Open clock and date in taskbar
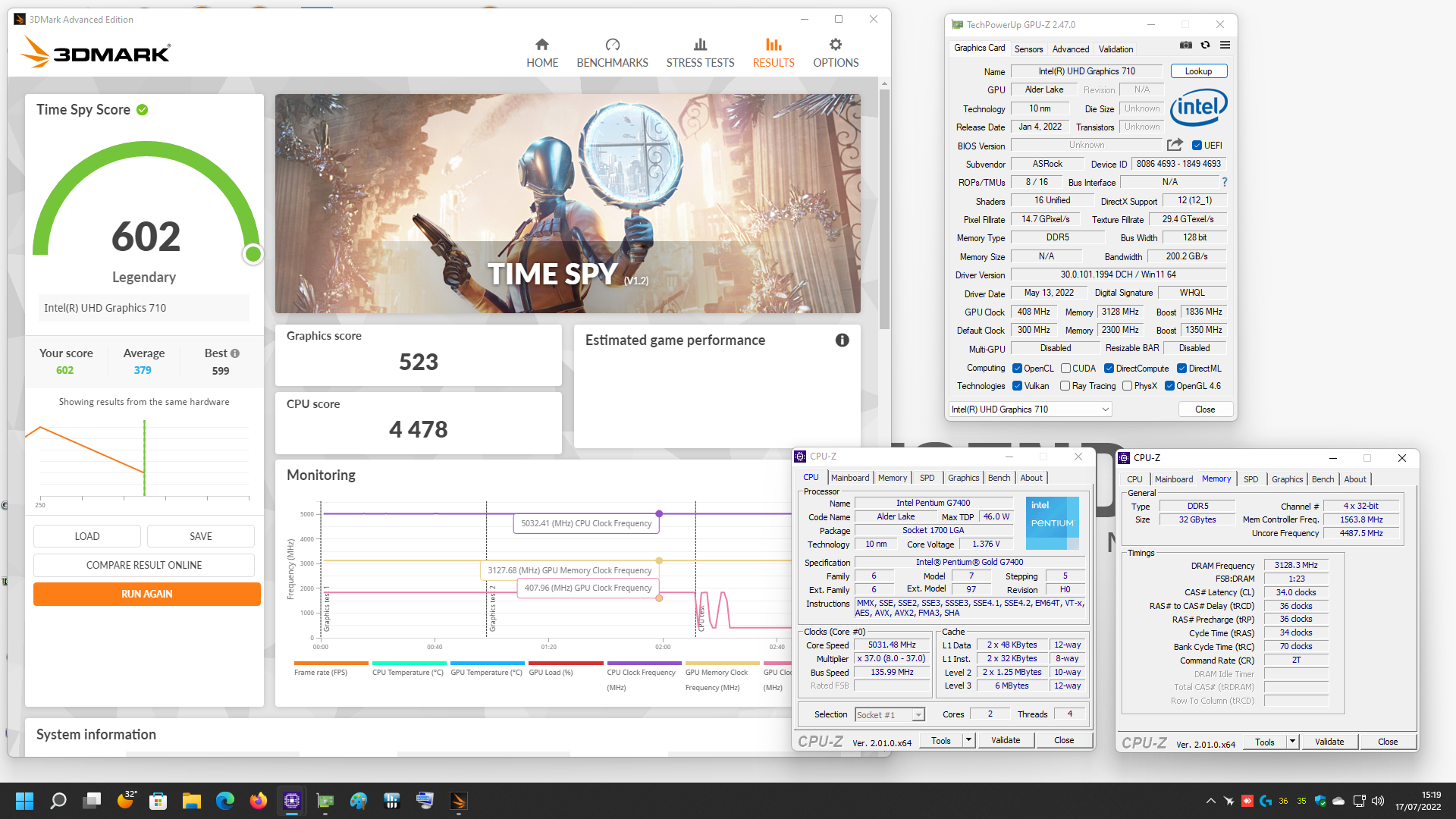Viewport: 1456px width, 819px height. point(1419,801)
